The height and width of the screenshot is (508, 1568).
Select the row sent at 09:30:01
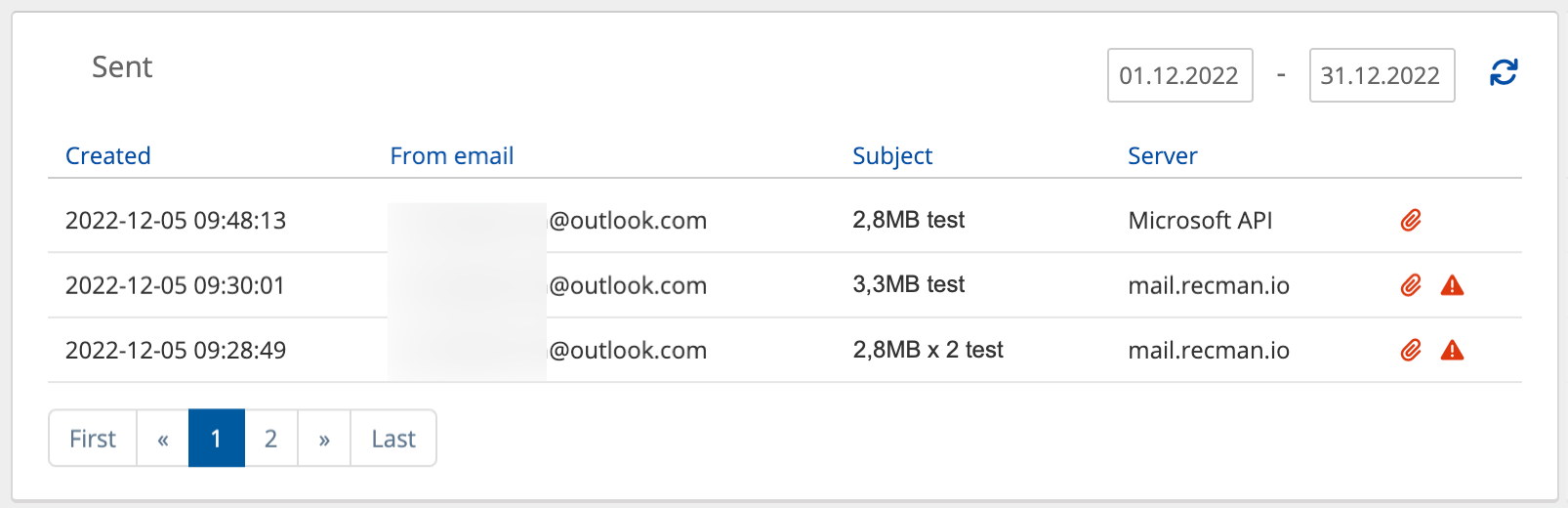[176, 285]
